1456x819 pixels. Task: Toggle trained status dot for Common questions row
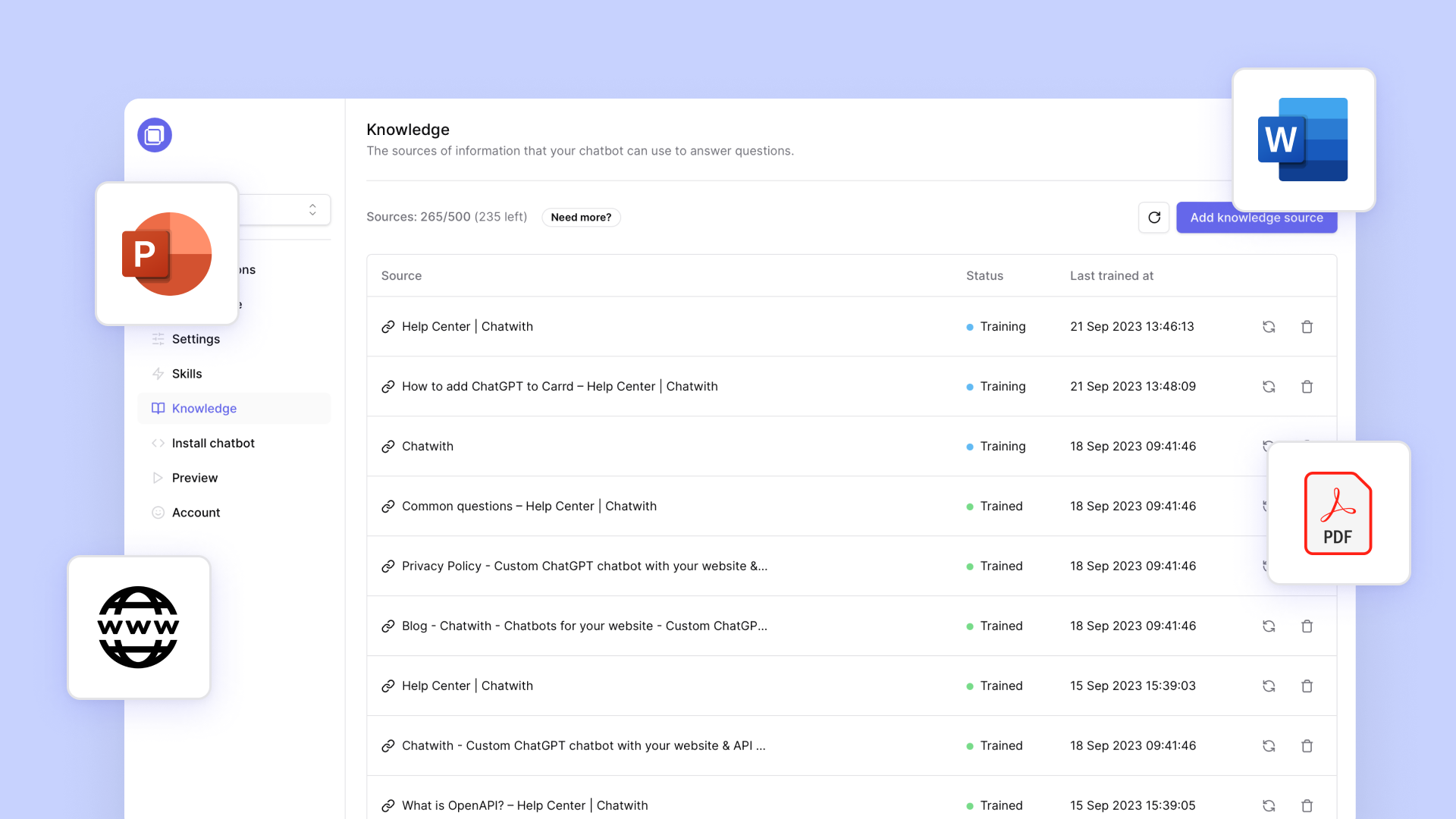point(970,506)
